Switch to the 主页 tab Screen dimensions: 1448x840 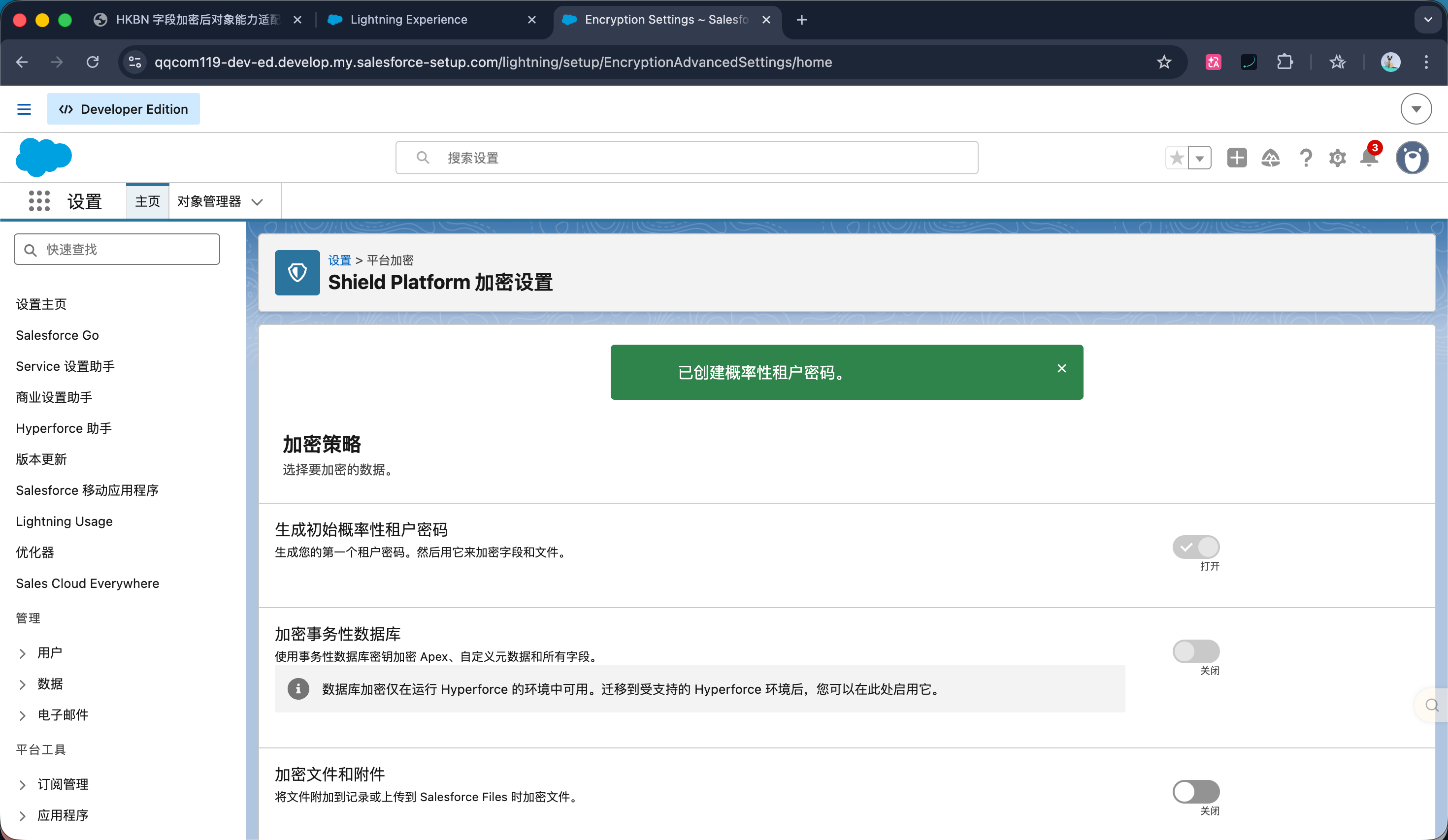147,201
